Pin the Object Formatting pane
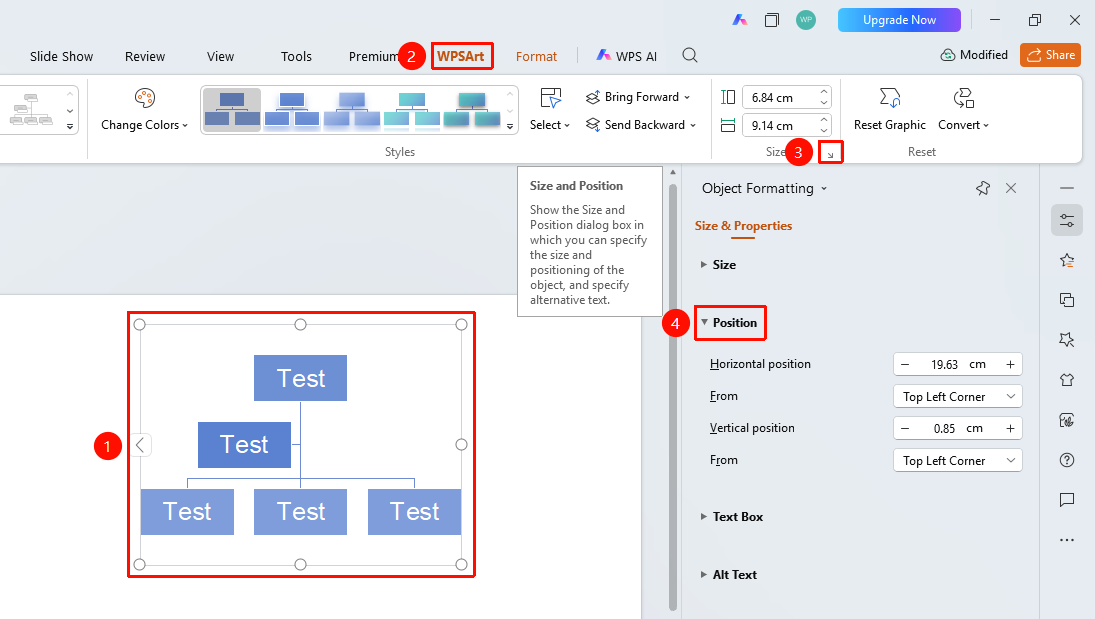 pos(983,188)
